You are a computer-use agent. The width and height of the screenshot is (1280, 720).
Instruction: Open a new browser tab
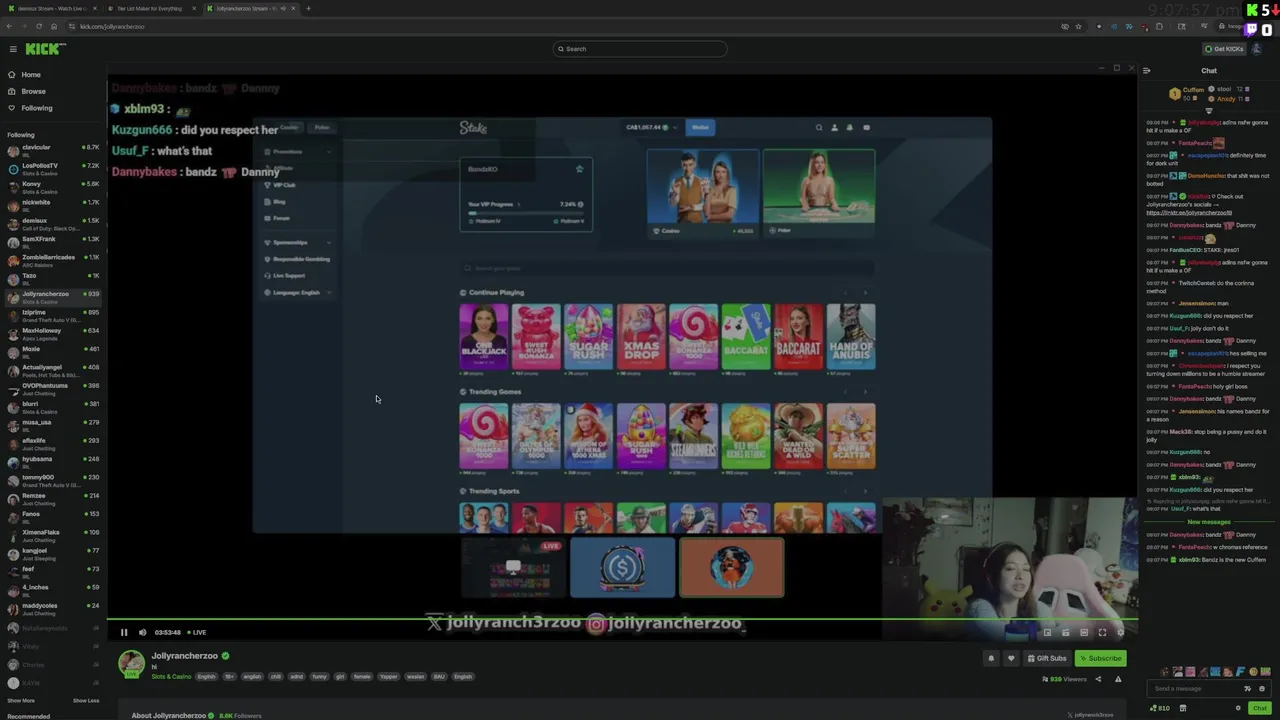click(x=308, y=8)
